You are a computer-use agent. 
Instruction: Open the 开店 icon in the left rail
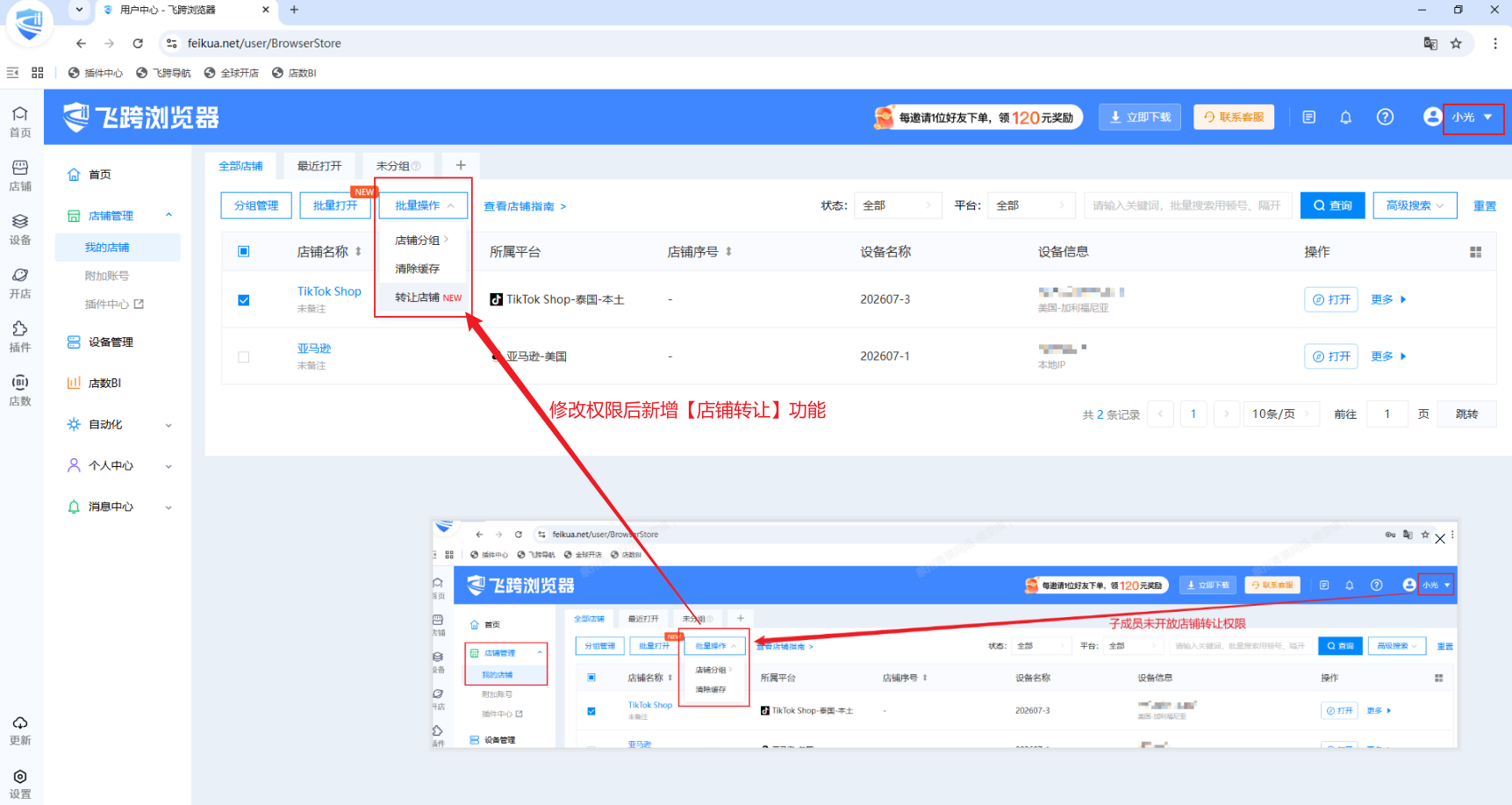click(20, 283)
